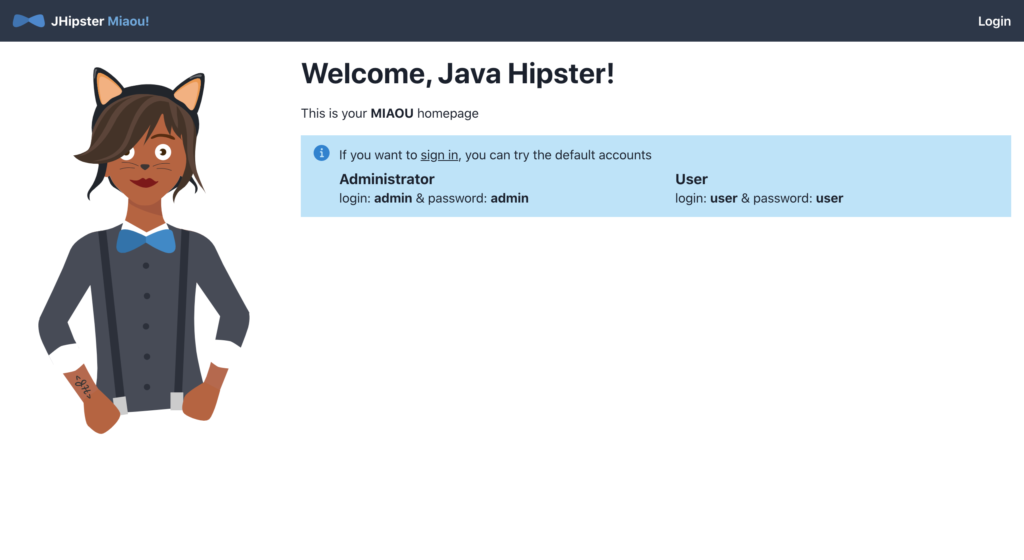
Task: Select the 'Welcome, Java Hipster!' heading
Action: (x=457, y=73)
